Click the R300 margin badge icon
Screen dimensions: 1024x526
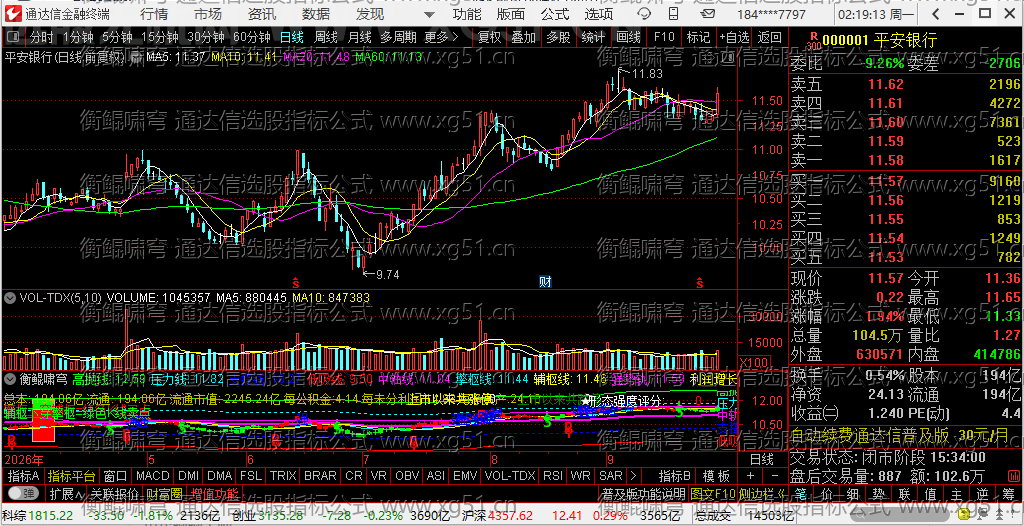[813, 42]
